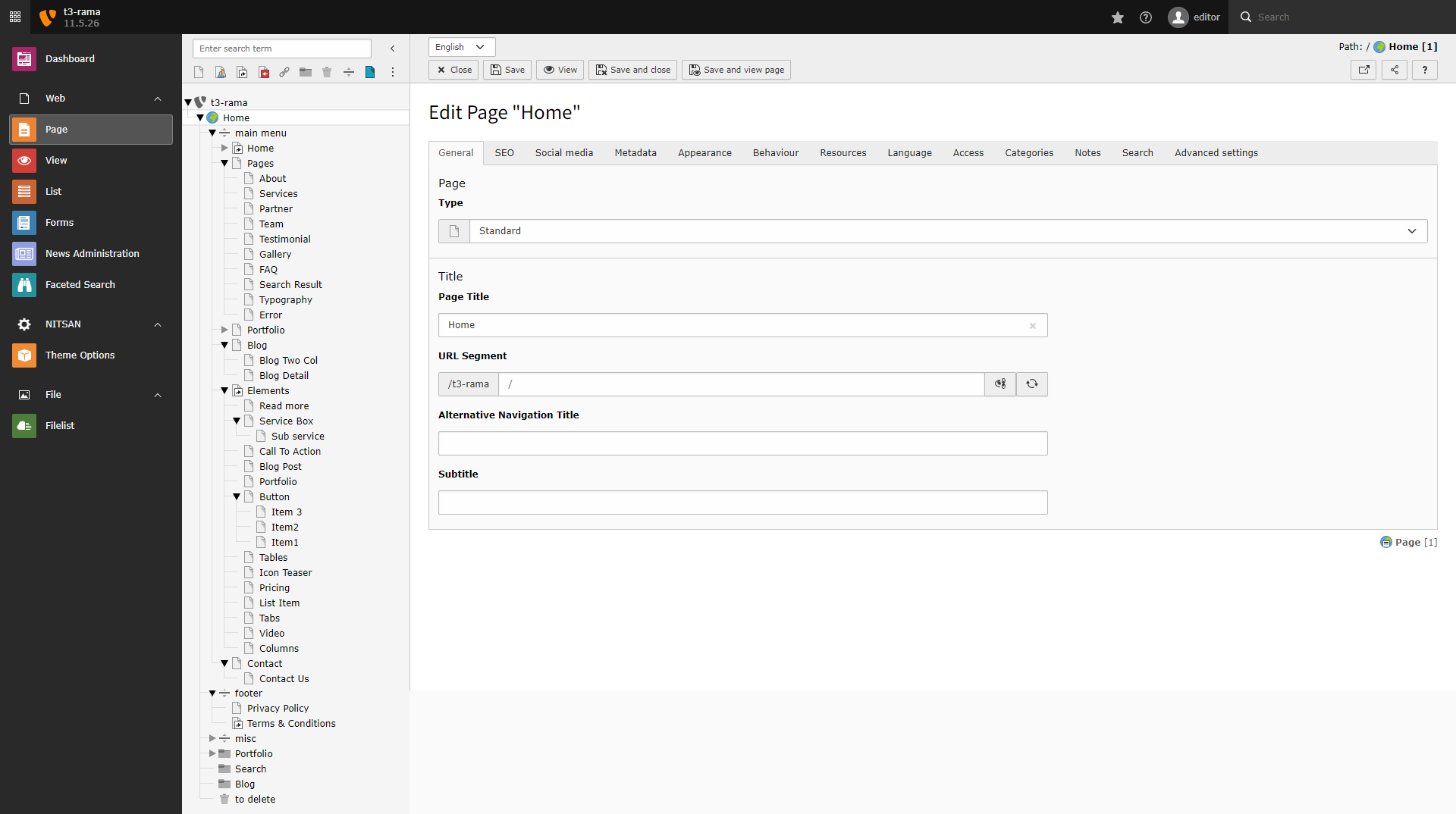
Task: Click the link icon in tree toolbar
Action: [284, 72]
